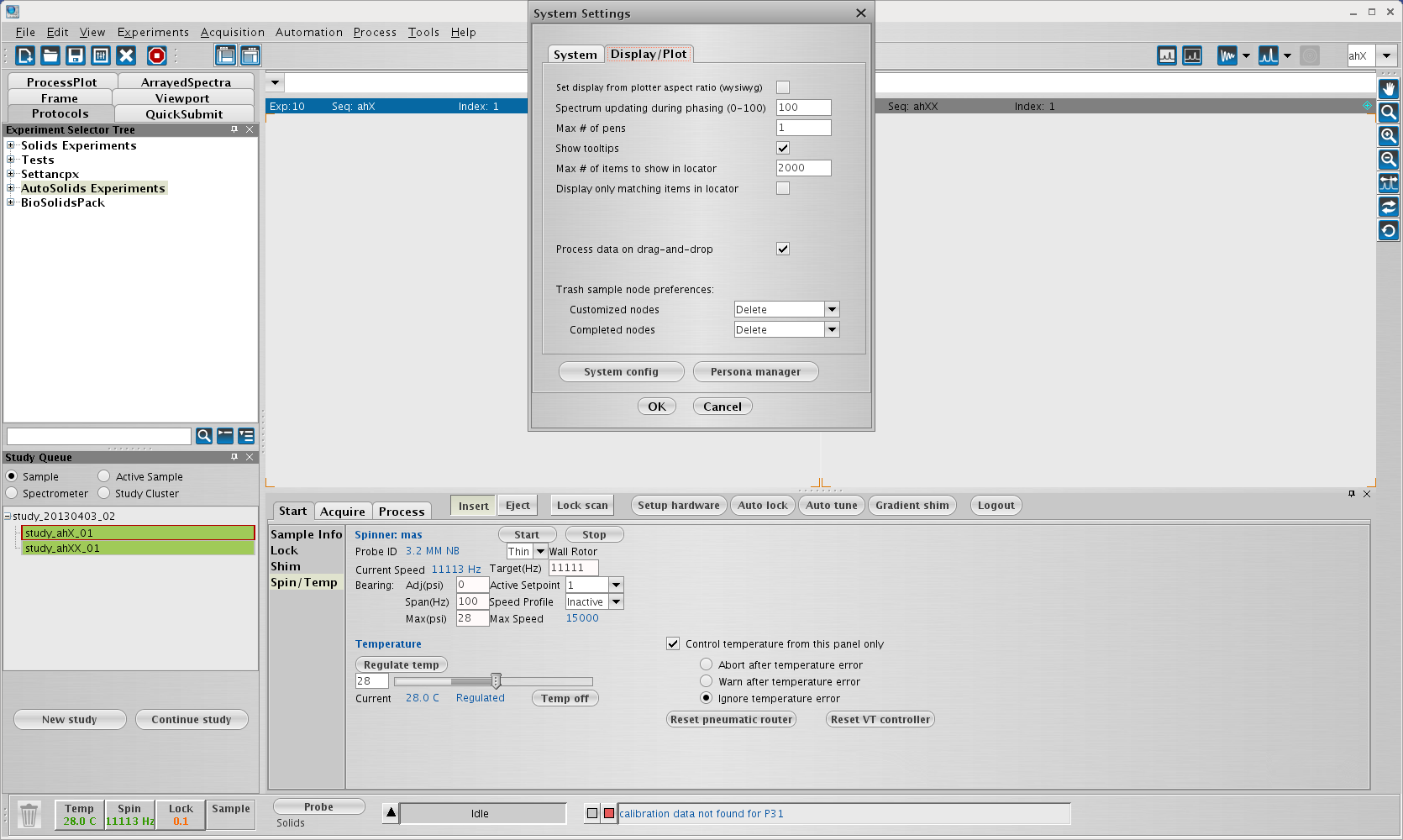The image size is (1403, 840).
Task: Switch to the System tab
Action: [x=575, y=55]
